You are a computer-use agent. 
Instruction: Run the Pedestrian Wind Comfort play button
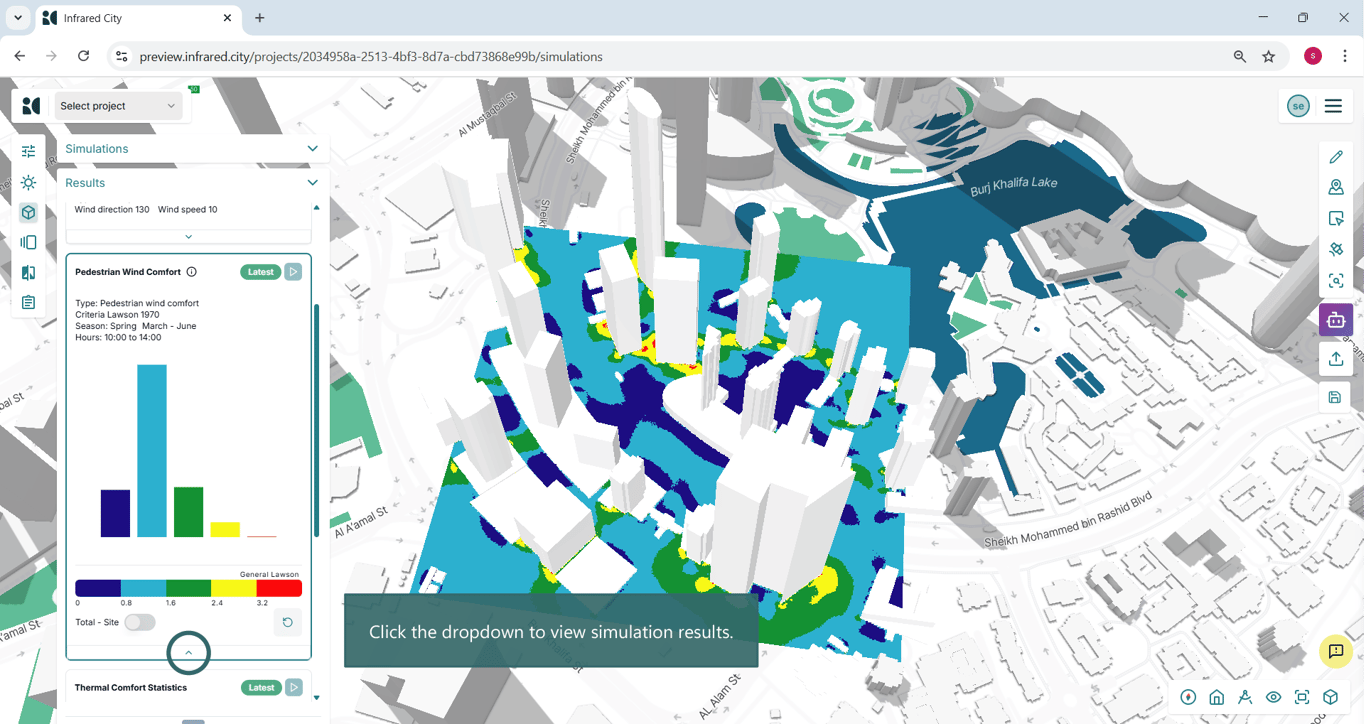(293, 272)
